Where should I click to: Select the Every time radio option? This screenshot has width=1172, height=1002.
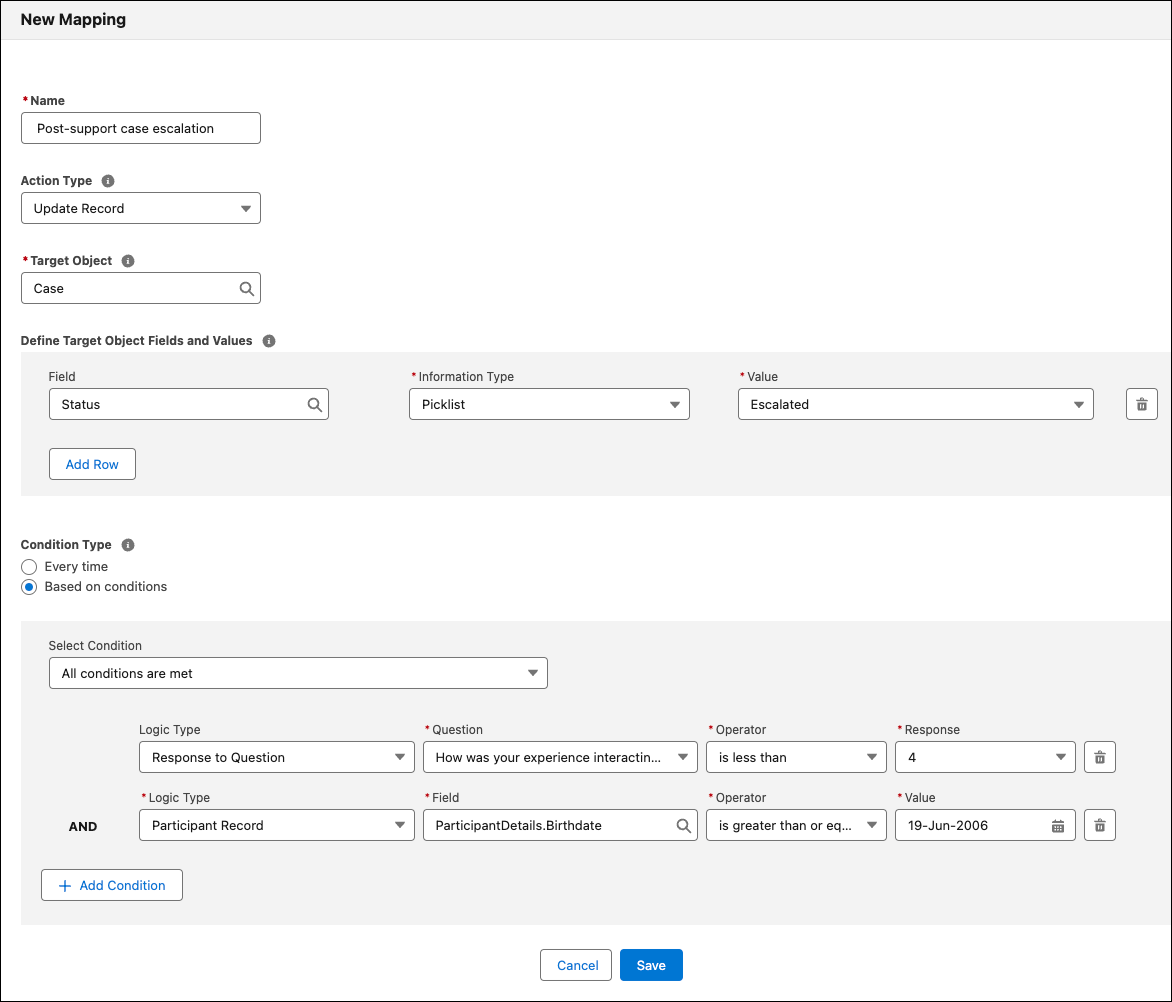tap(29, 566)
